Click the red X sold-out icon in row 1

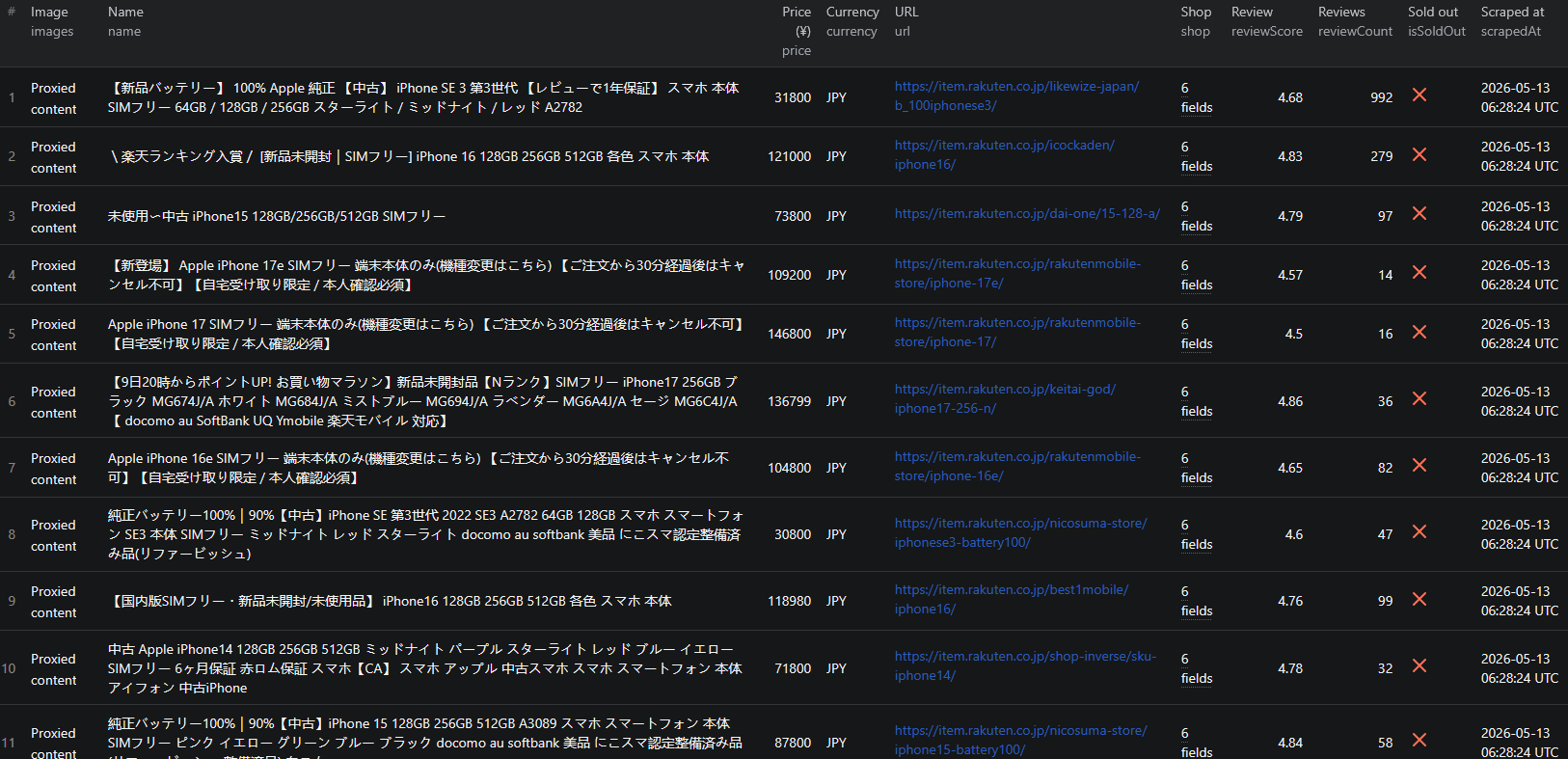pyautogui.click(x=1419, y=95)
